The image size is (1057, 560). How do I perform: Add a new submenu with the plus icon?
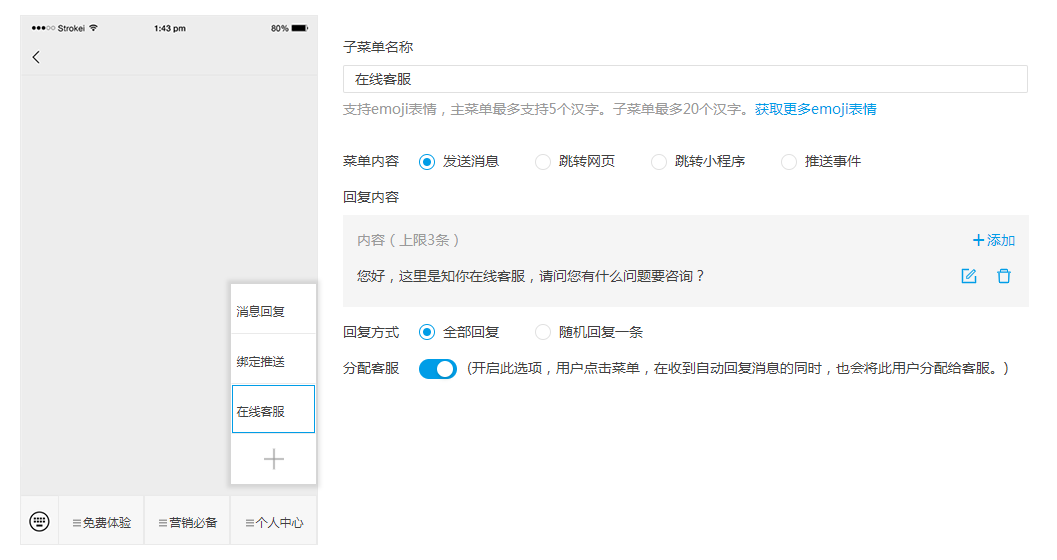274,459
